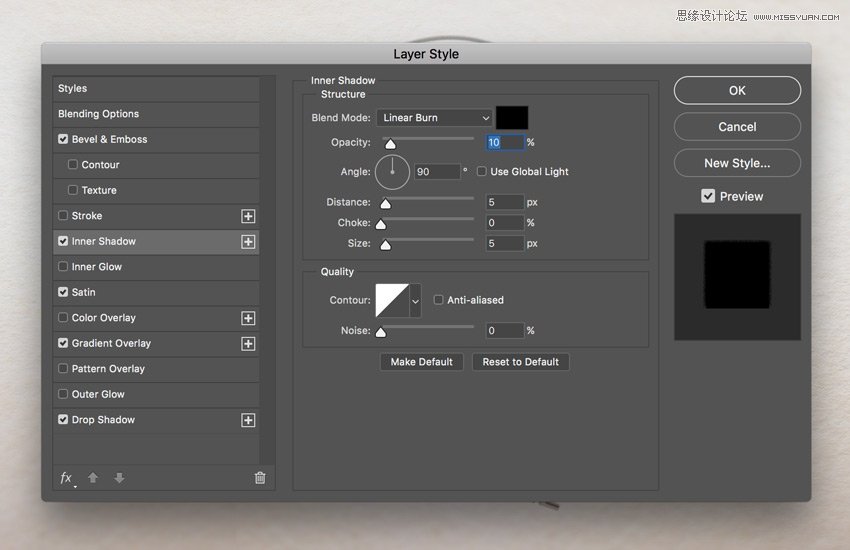Add another Stroke with plus icon
Screen dimensions: 850x550
[x=248, y=216]
